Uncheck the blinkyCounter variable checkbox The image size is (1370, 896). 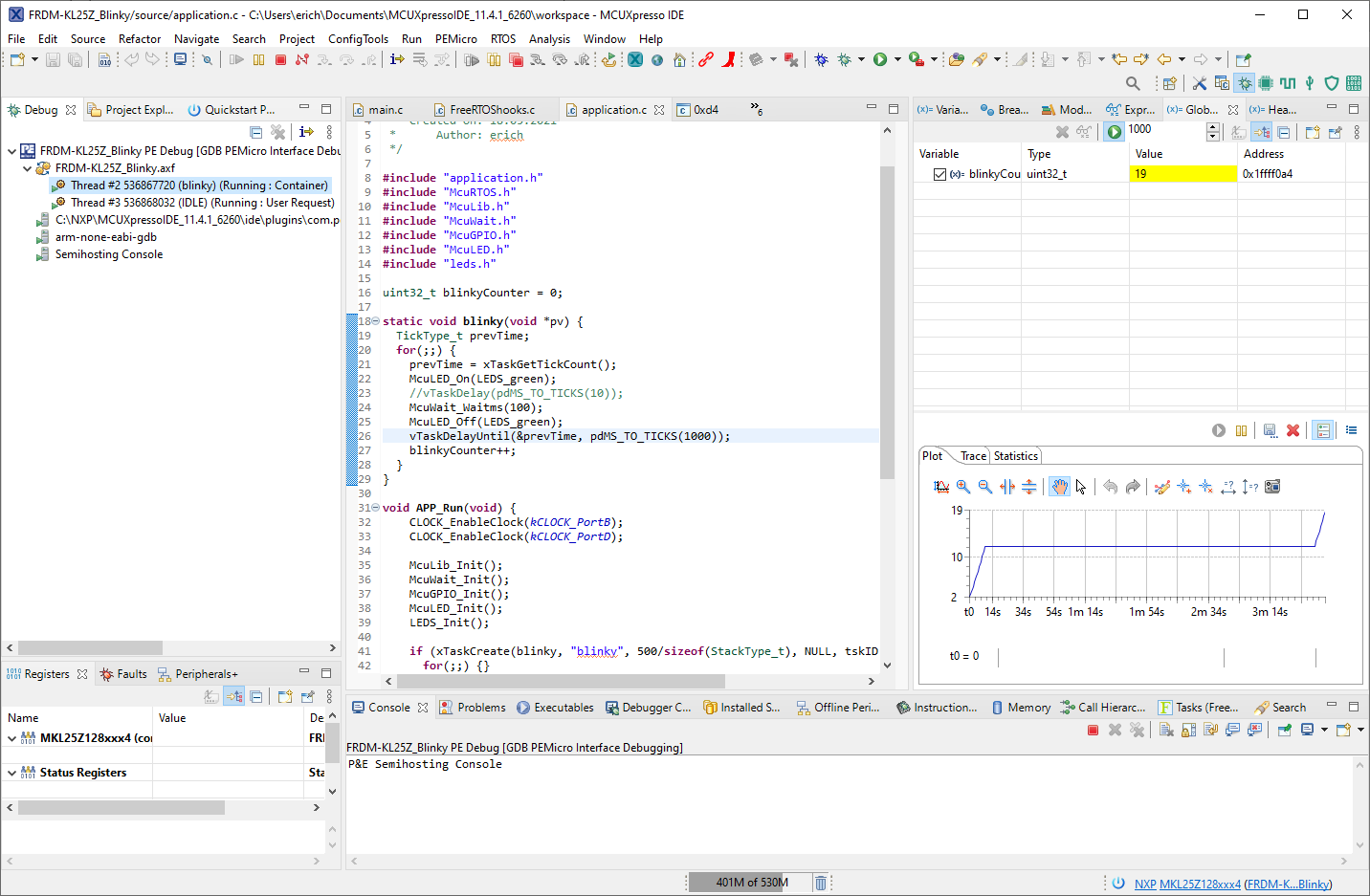click(x=939, y=174)
